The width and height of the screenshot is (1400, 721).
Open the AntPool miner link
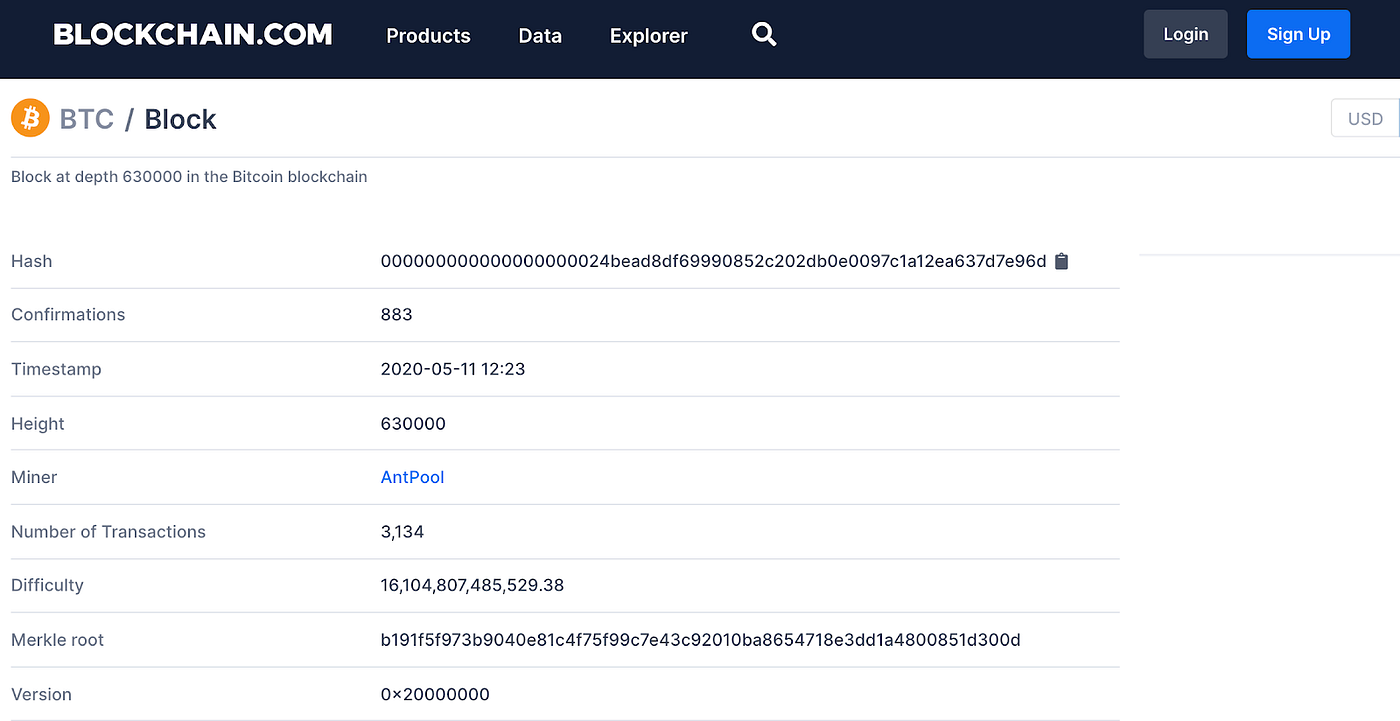click(412, 477)
